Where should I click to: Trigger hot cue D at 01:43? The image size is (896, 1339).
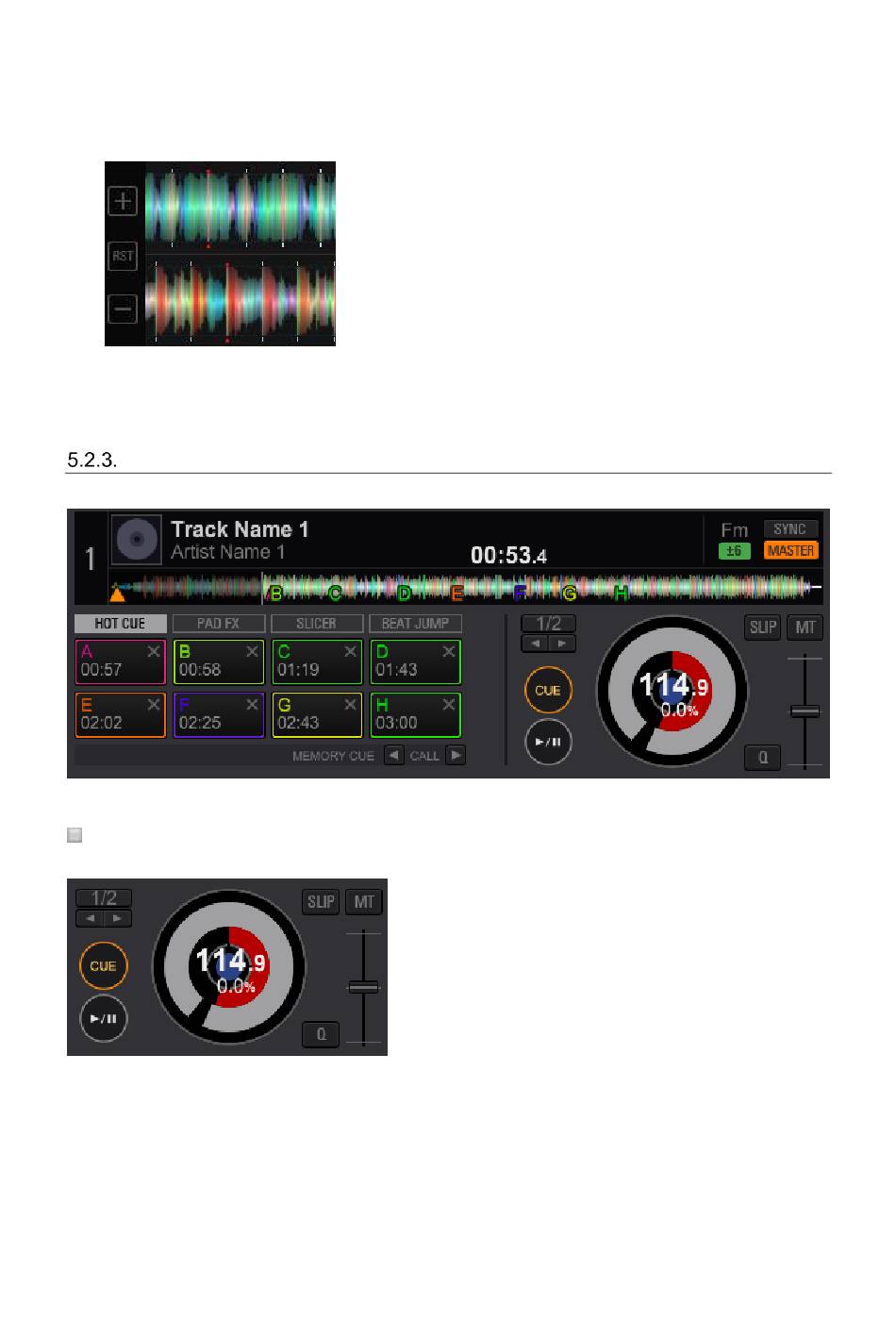(415, 661)
